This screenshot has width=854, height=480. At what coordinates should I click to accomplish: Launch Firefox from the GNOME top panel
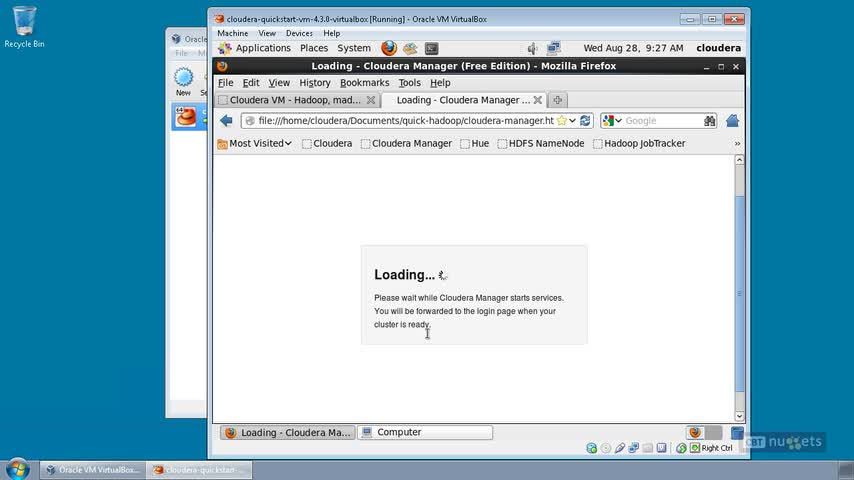[389, 48]
